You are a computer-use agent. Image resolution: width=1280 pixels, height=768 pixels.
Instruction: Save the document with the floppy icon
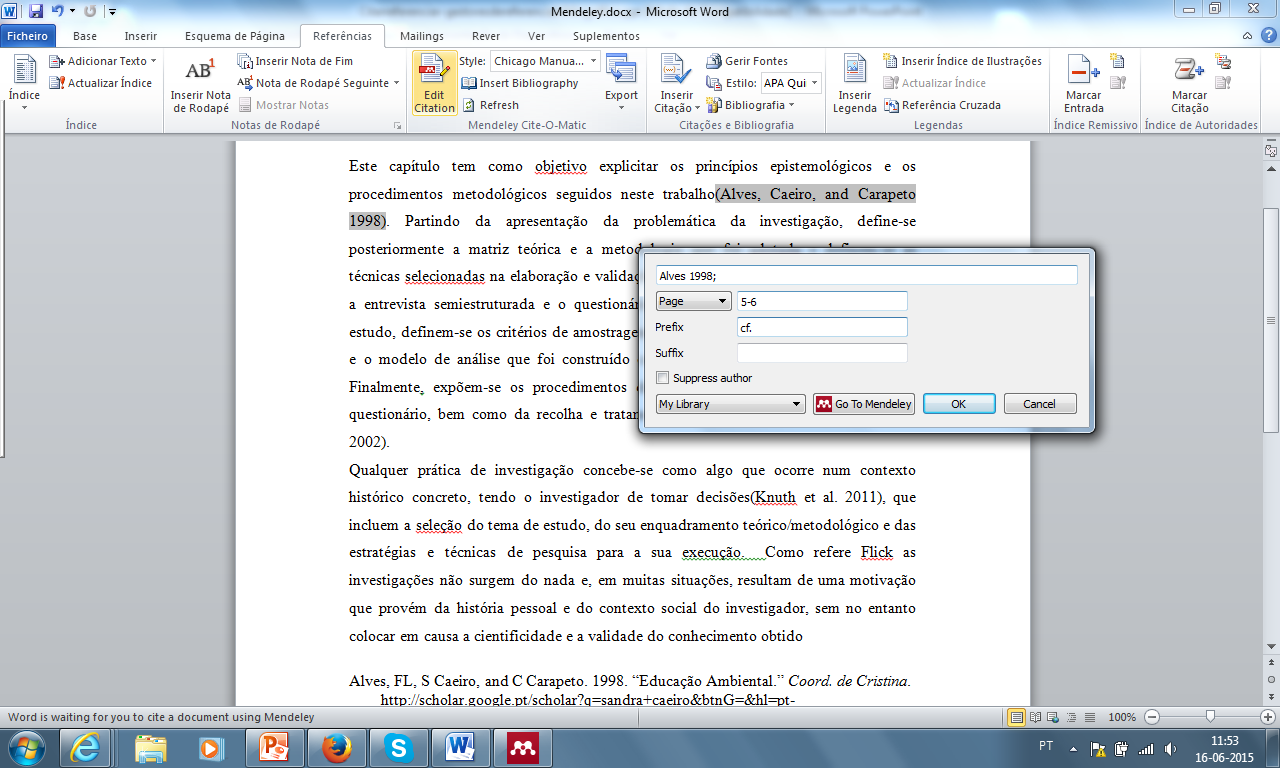36,11
